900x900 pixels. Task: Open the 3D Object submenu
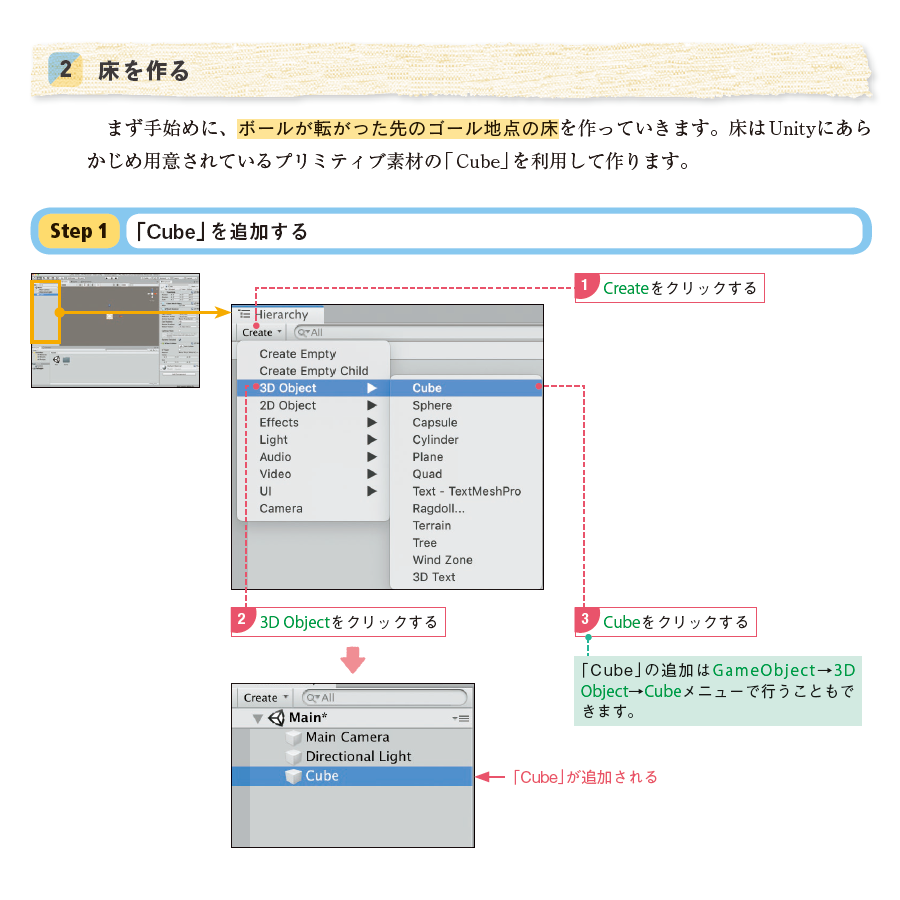pyautogui.click(x=313, y=388)
